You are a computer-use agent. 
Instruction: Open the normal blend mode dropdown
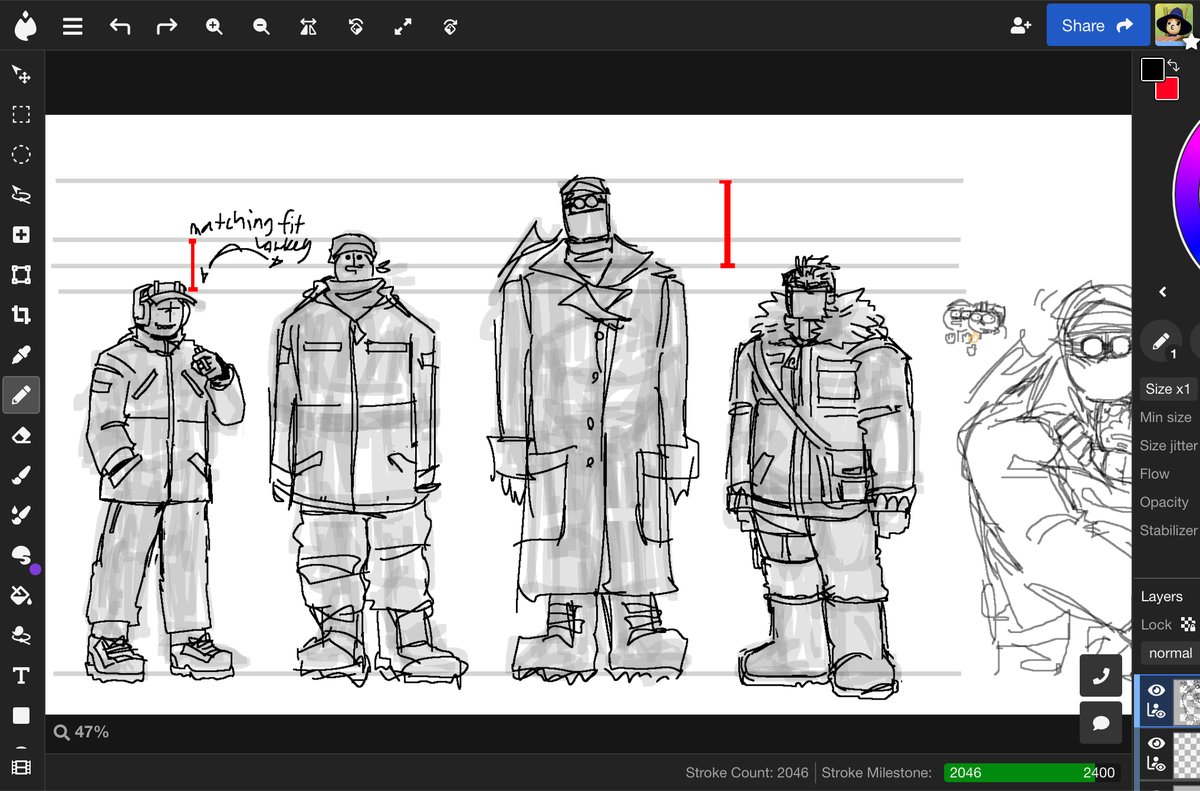tap(1170, 653)
